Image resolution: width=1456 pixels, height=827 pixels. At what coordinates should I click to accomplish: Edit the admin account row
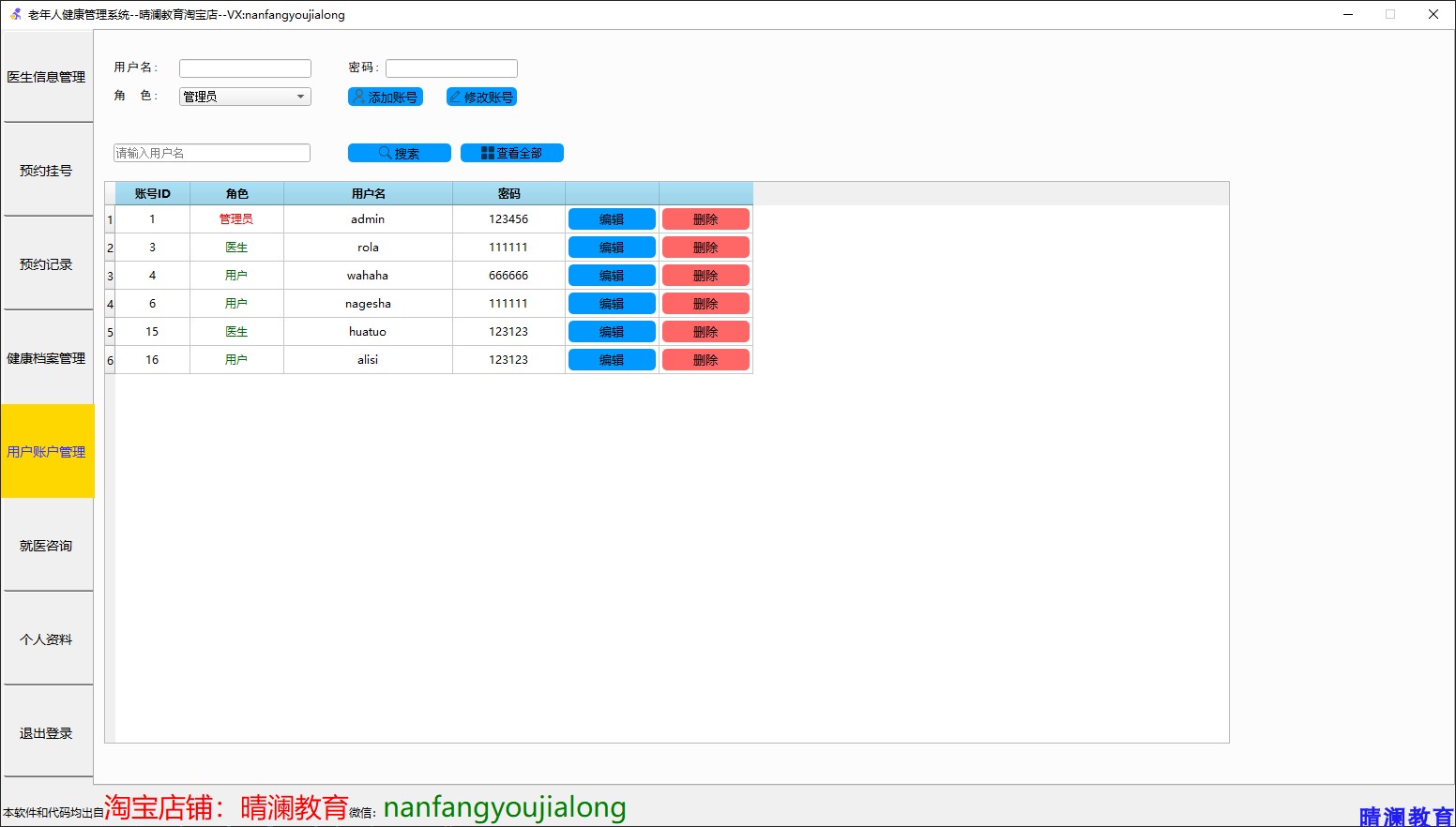pyautogui.click(x=612, y=219)
